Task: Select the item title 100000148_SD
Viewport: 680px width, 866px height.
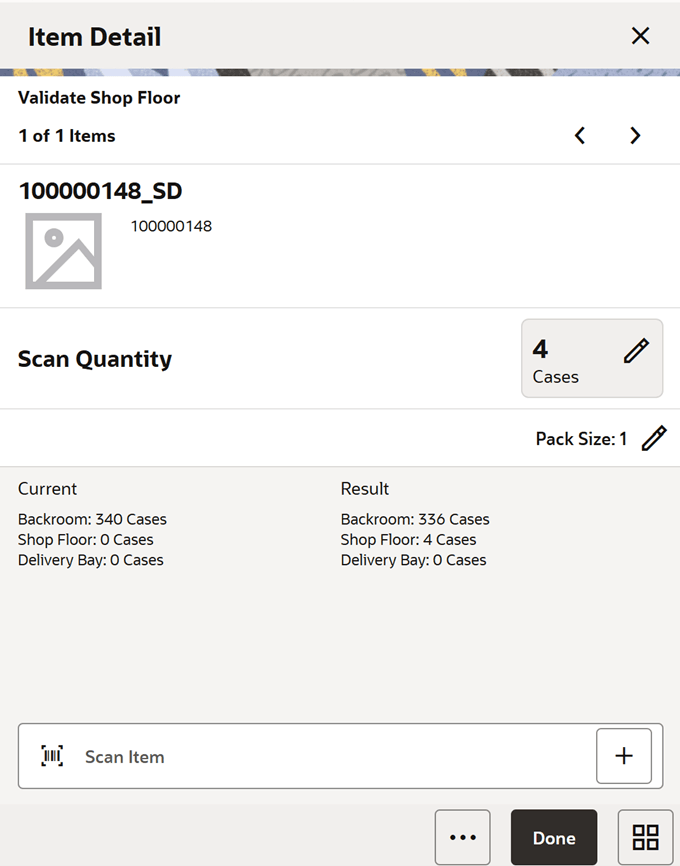Action: [x=100, y=190]
